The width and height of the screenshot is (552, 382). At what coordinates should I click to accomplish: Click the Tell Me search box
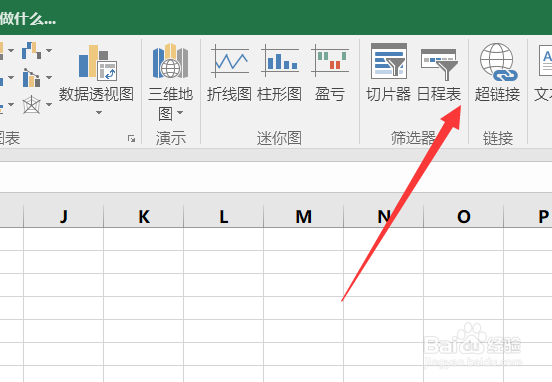click(x=28, y=19)
